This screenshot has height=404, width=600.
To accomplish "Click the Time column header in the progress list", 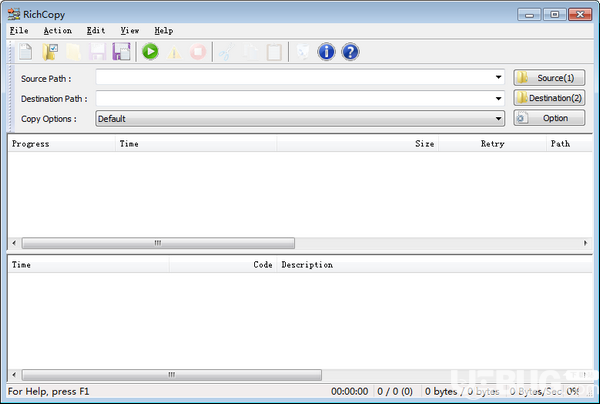I will coord(196,144).
